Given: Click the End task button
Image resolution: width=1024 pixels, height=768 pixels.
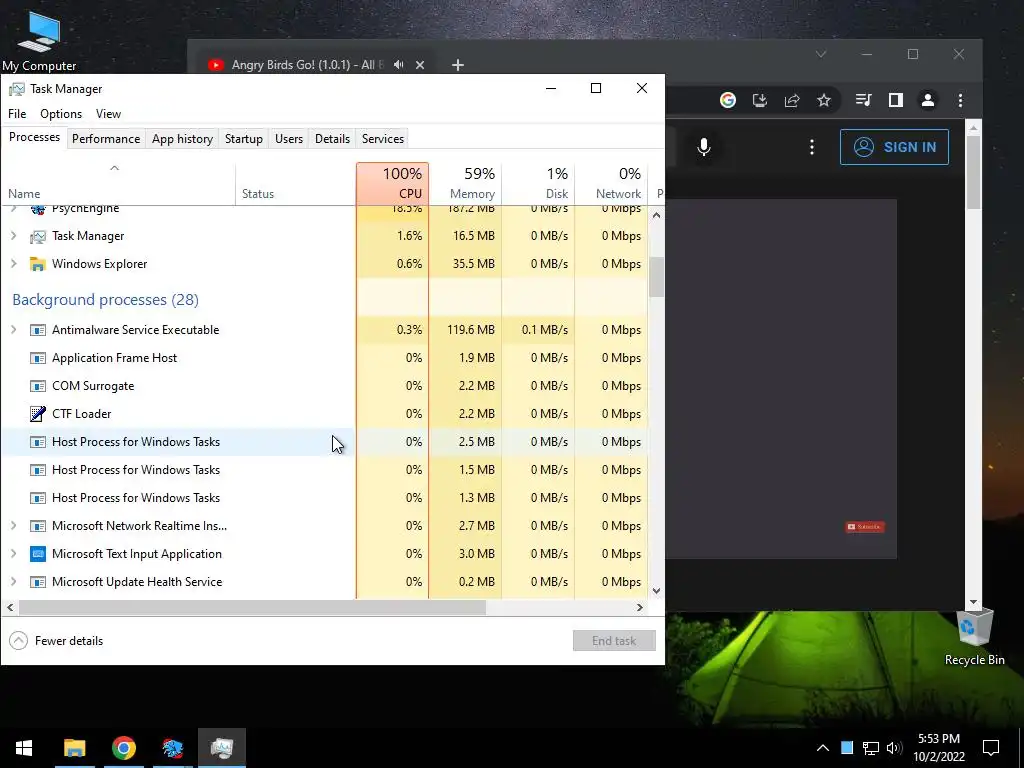Looking at the screenshot, I should click(614, 641).
